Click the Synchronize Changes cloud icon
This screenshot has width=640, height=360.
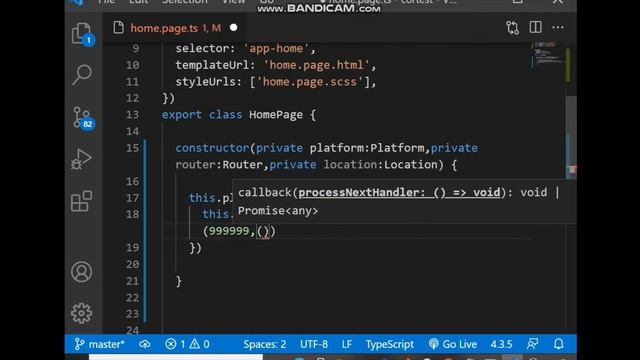[x=144, y=344]
